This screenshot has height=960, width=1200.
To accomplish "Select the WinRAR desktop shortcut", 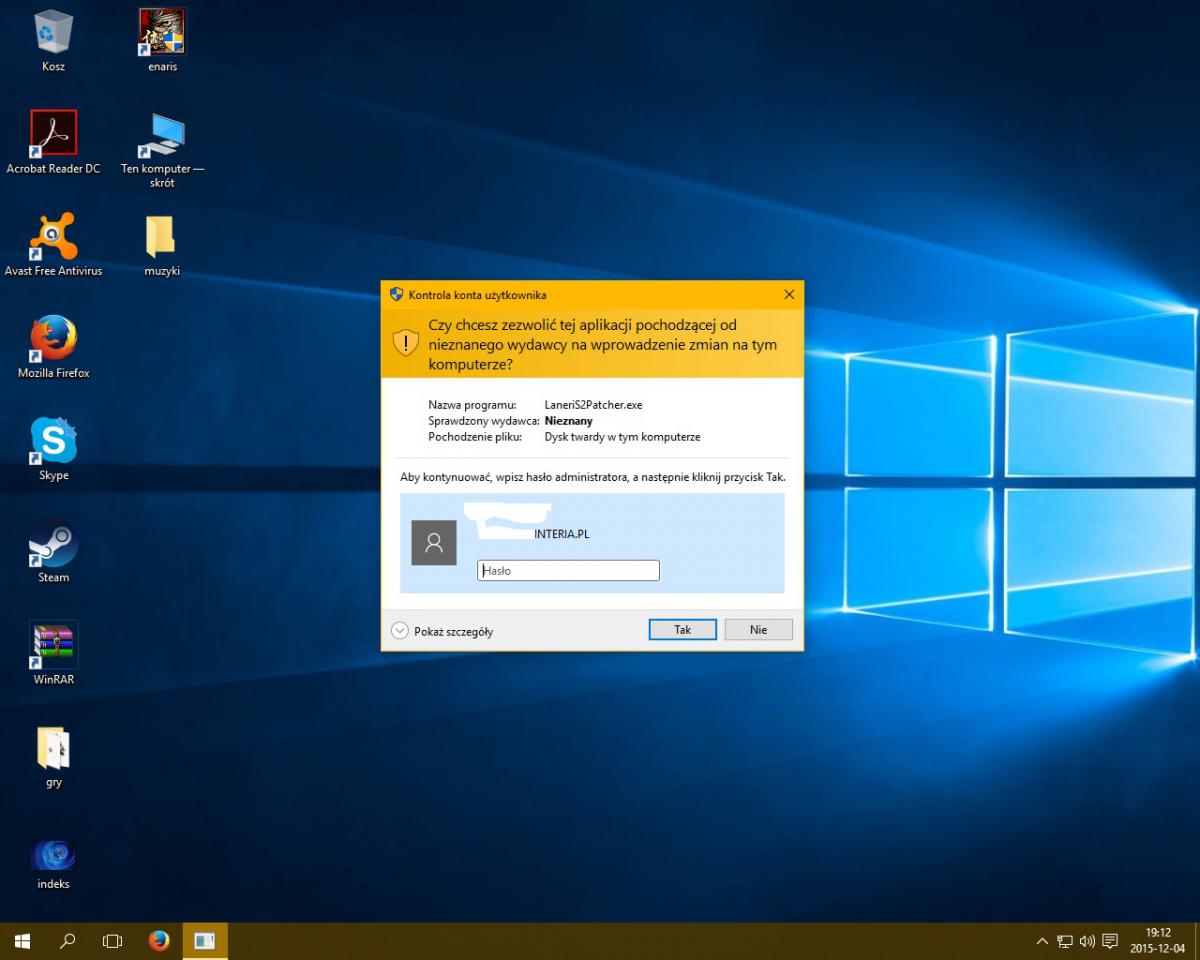I will [x=53, y=653].
